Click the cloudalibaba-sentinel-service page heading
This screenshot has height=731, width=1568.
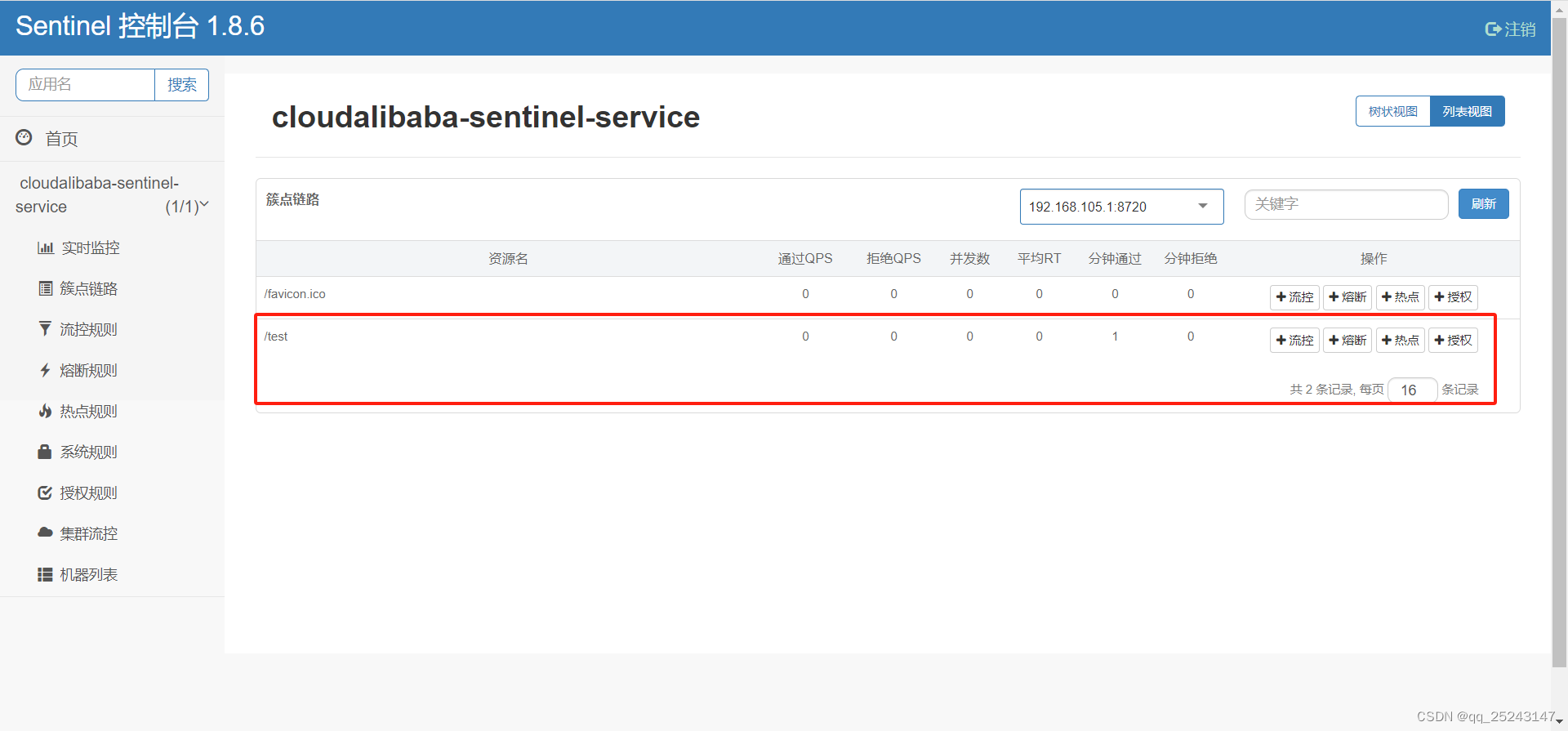coord(486,117)
